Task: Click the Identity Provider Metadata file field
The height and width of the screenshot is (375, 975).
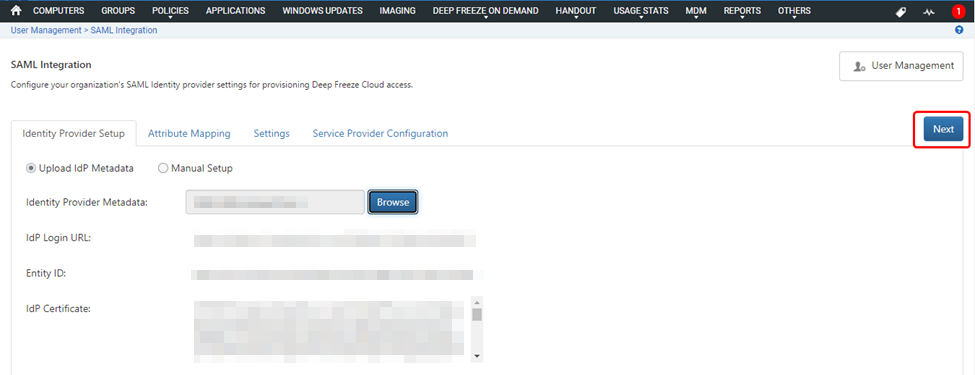Action: coord(275,202)
